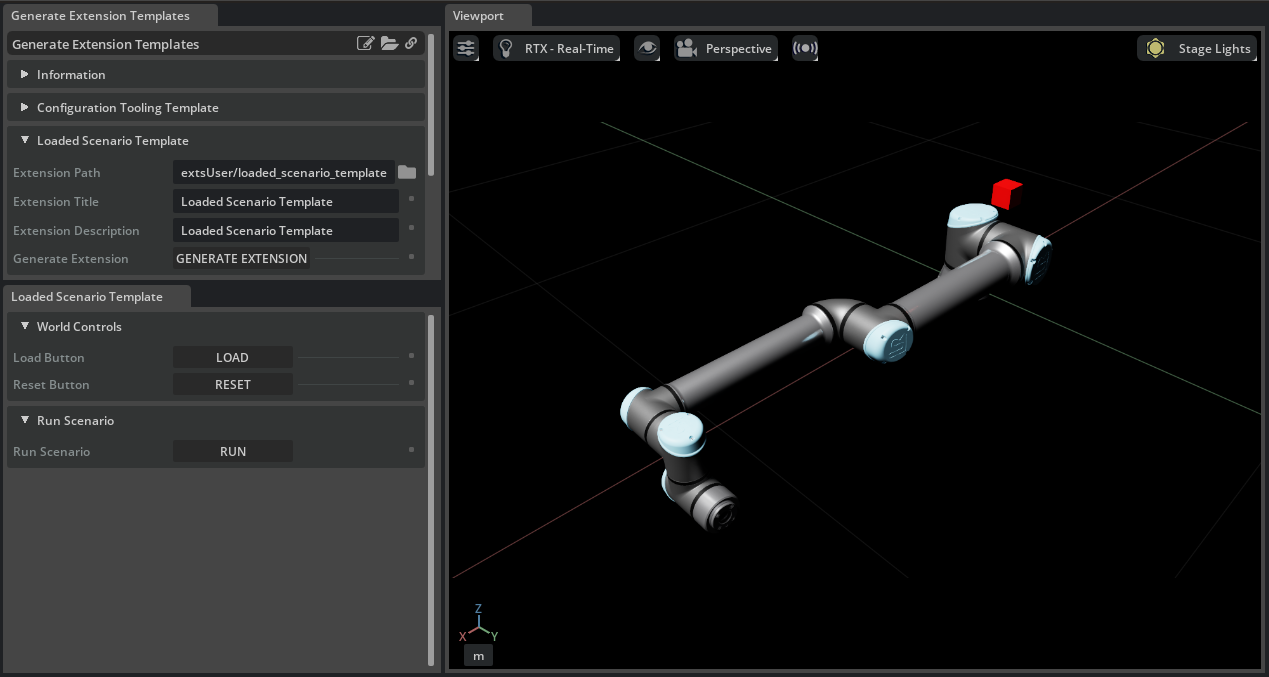Collapse the Loaded Scenario Template section
The image size is (1269, 677).
pyautogui.click(x=25, y=141)
